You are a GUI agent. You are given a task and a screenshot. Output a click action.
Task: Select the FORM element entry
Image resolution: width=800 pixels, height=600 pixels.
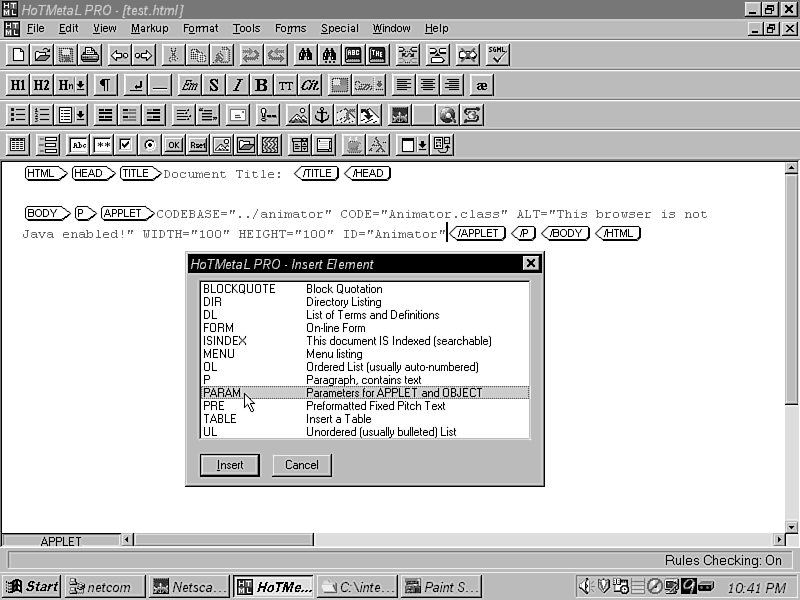click(365, 328)
